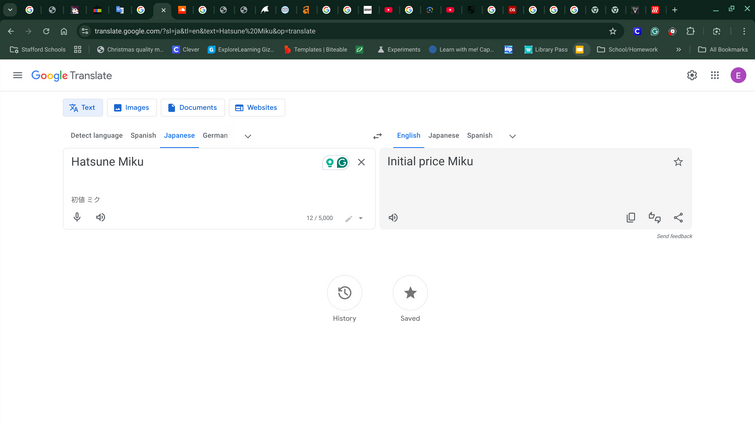Select Spanish as target language
This screenshot has width=755, height=425.
(480, 136)
